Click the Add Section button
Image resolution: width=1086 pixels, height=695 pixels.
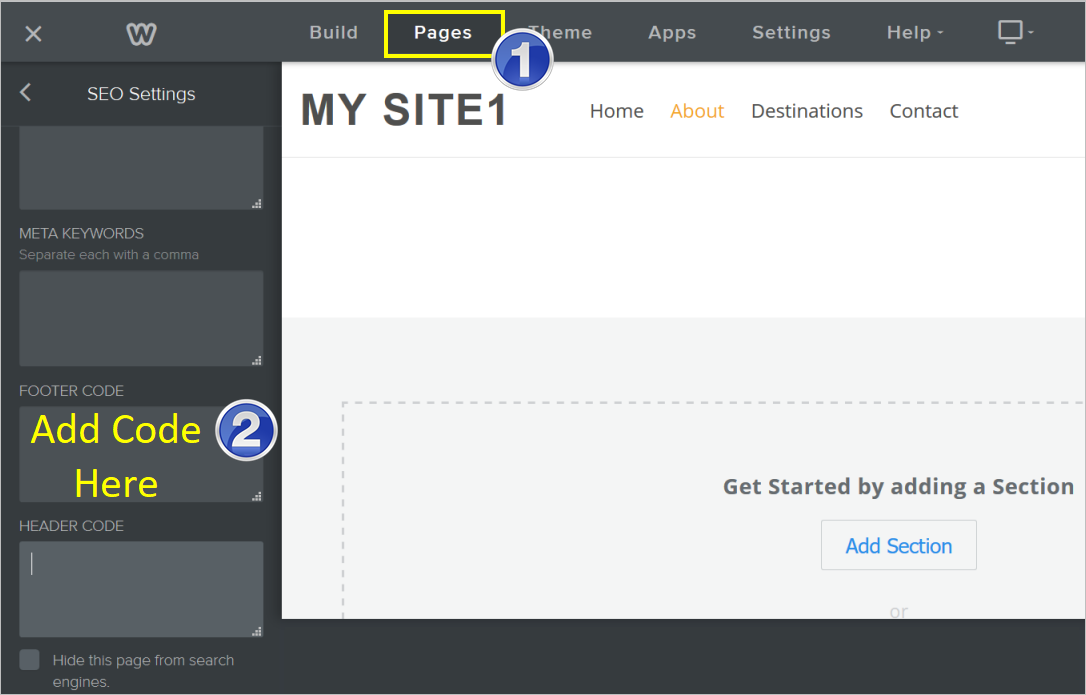tap(898, 546)
